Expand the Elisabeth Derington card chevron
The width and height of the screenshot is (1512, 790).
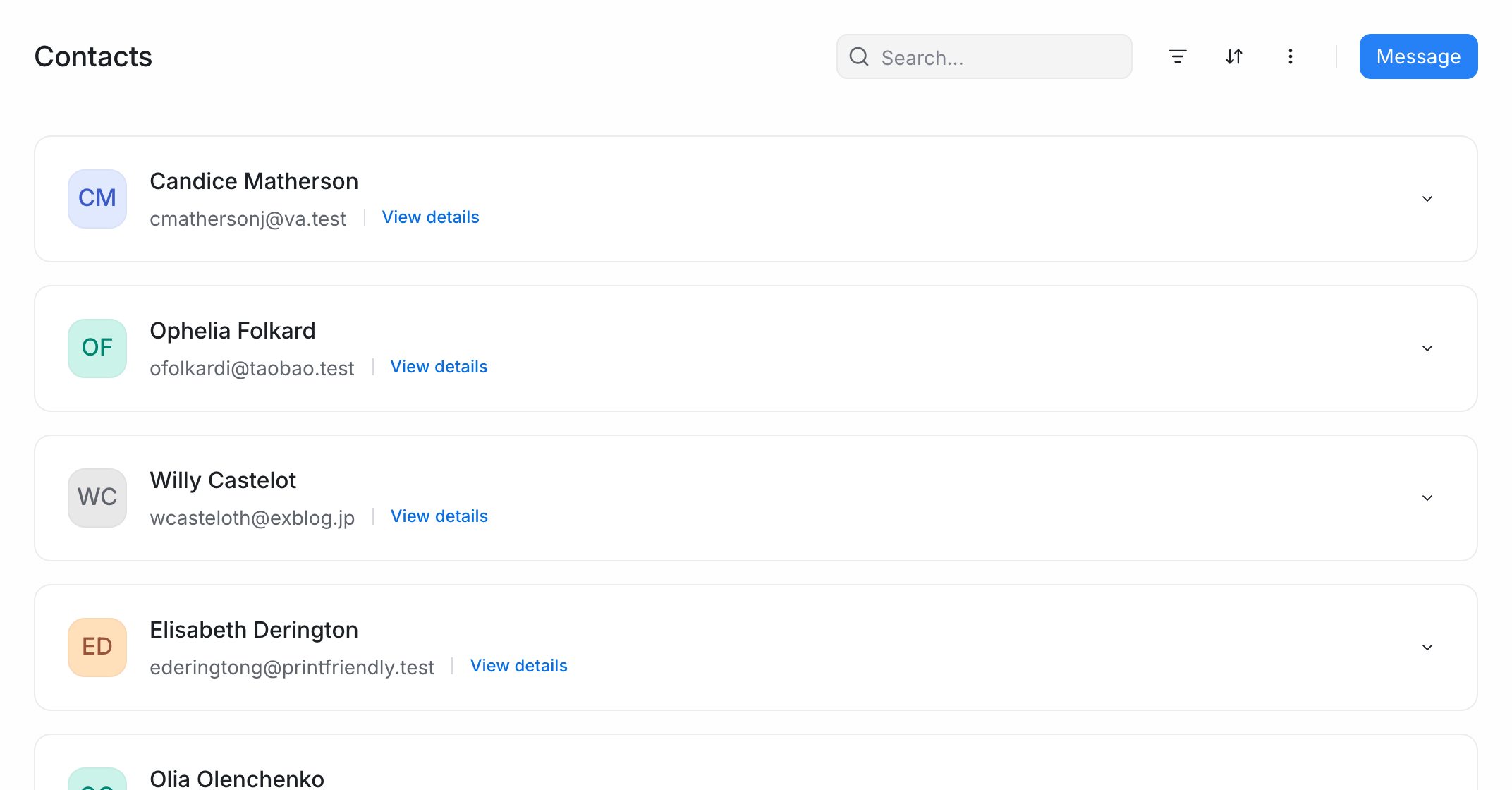(x=1427, y=648)
